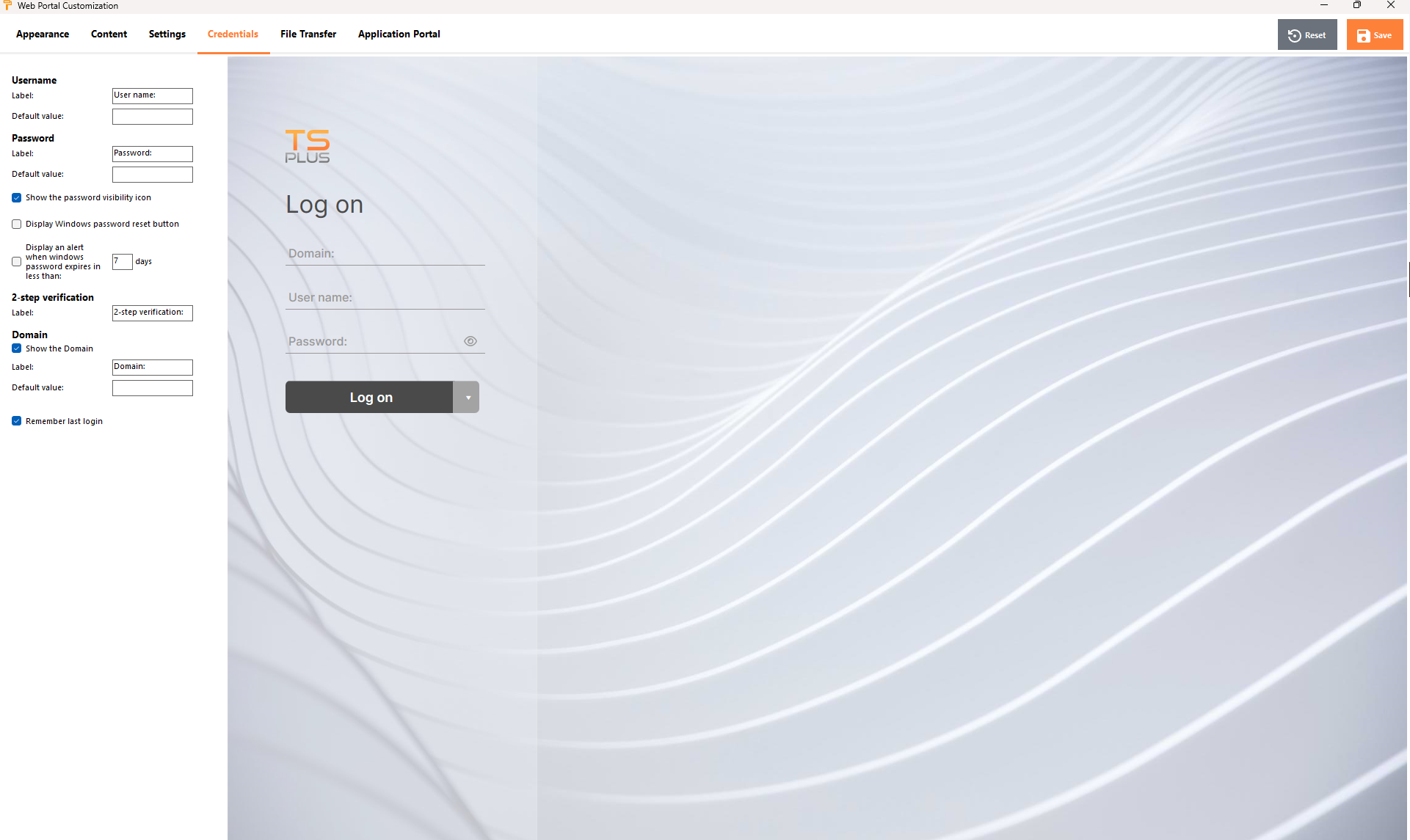
Task: Select the Credentials tab
Action: (x=232, y=34)
